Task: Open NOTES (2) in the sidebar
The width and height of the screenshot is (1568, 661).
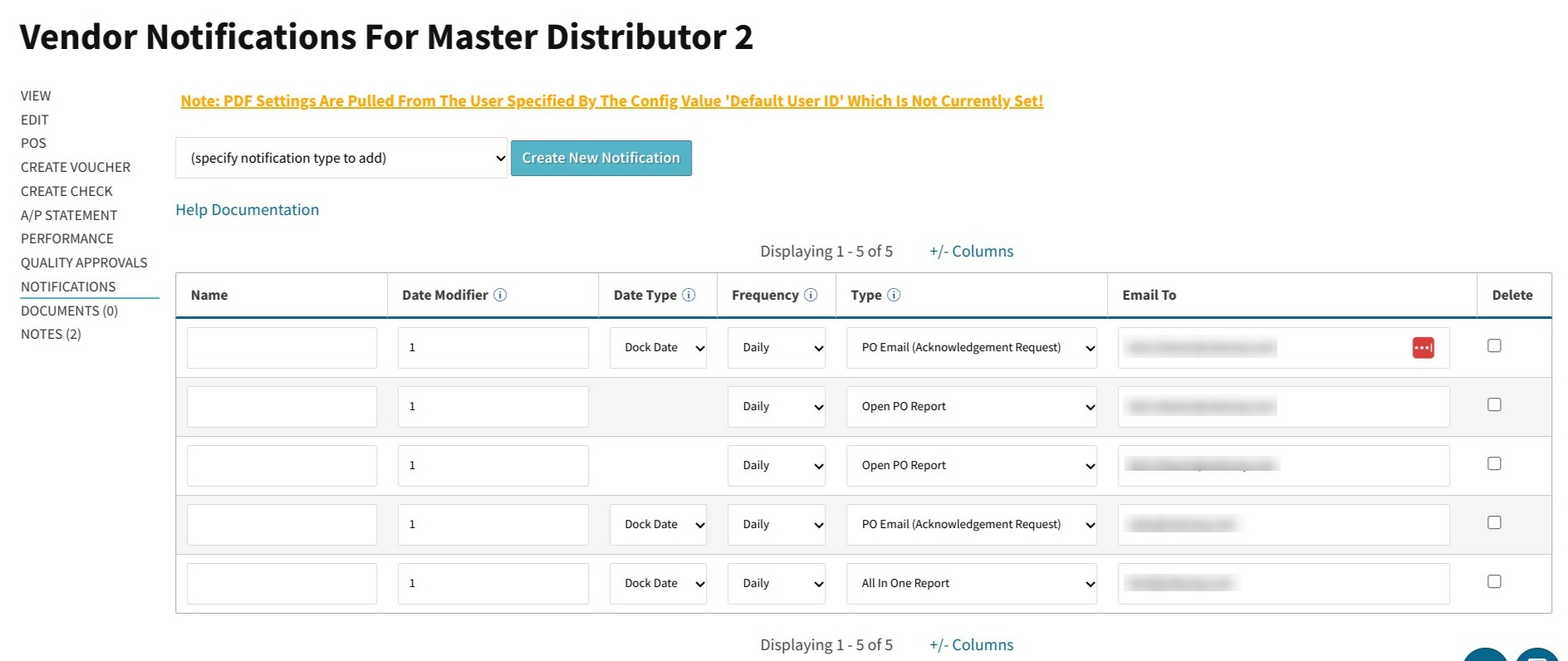Action: pyautogui.click(x=51, y=334)
